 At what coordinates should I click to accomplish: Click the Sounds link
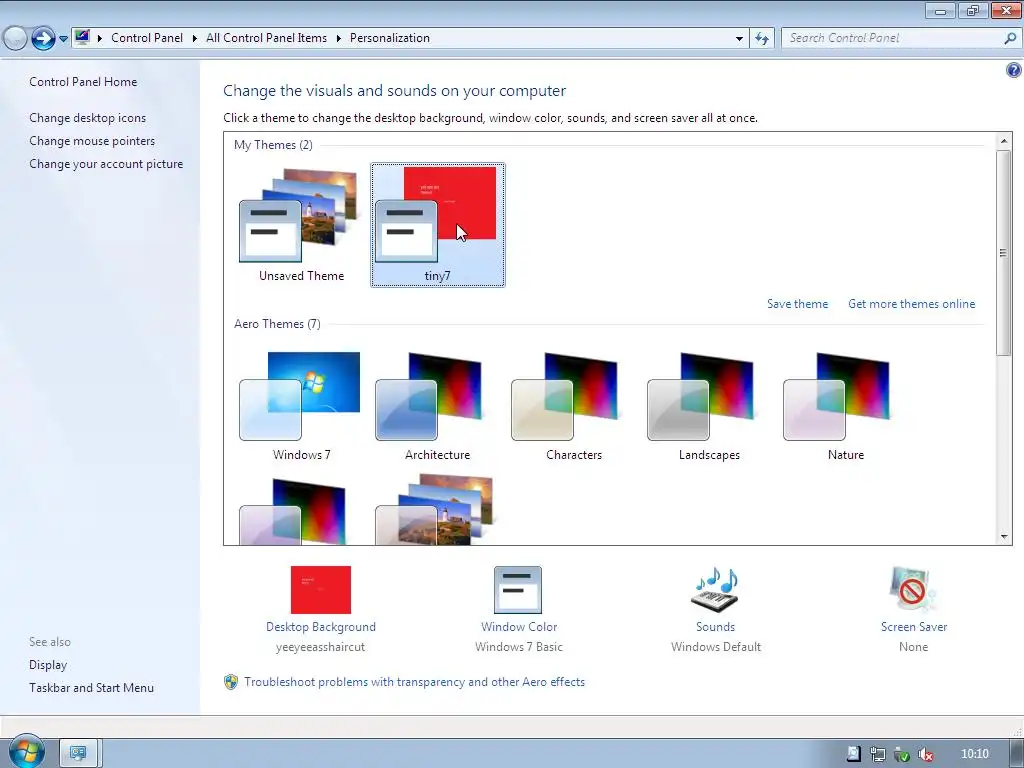pos(715,627)
